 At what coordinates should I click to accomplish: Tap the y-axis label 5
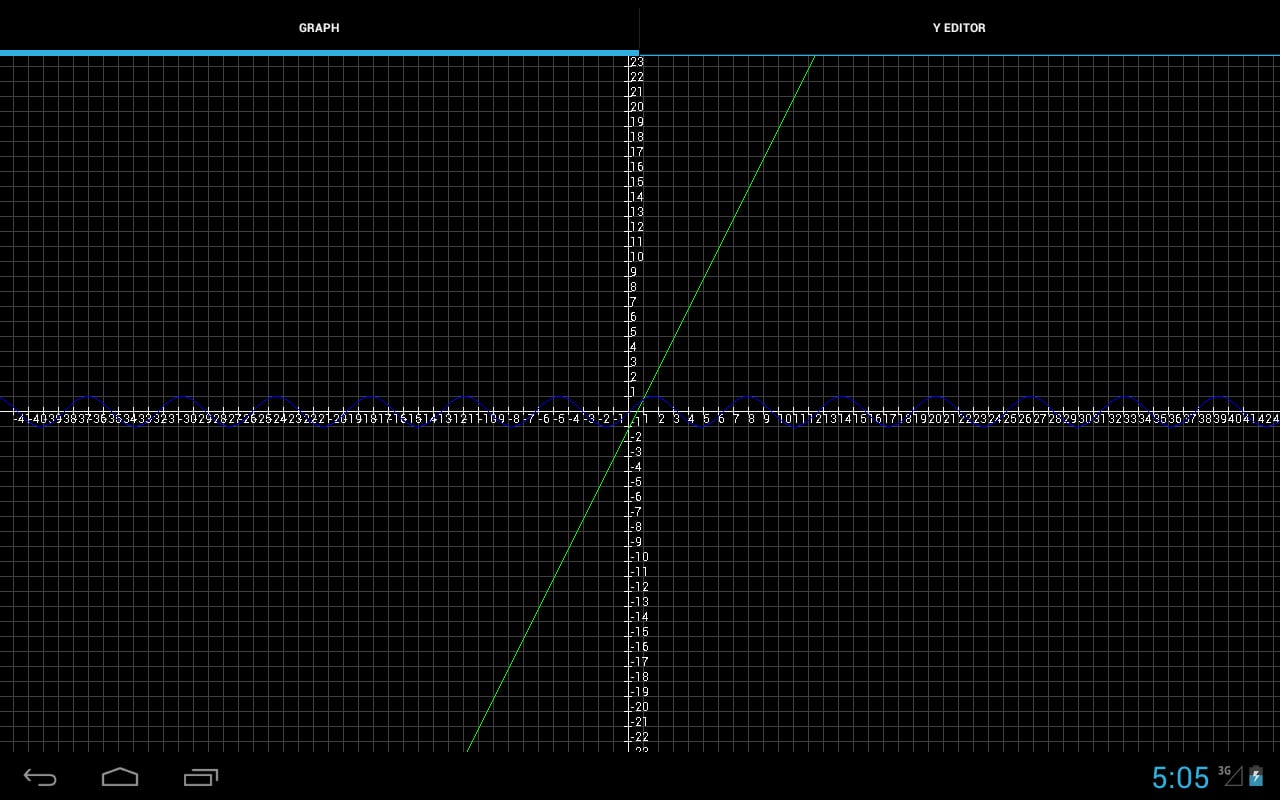tap(634, 332)
